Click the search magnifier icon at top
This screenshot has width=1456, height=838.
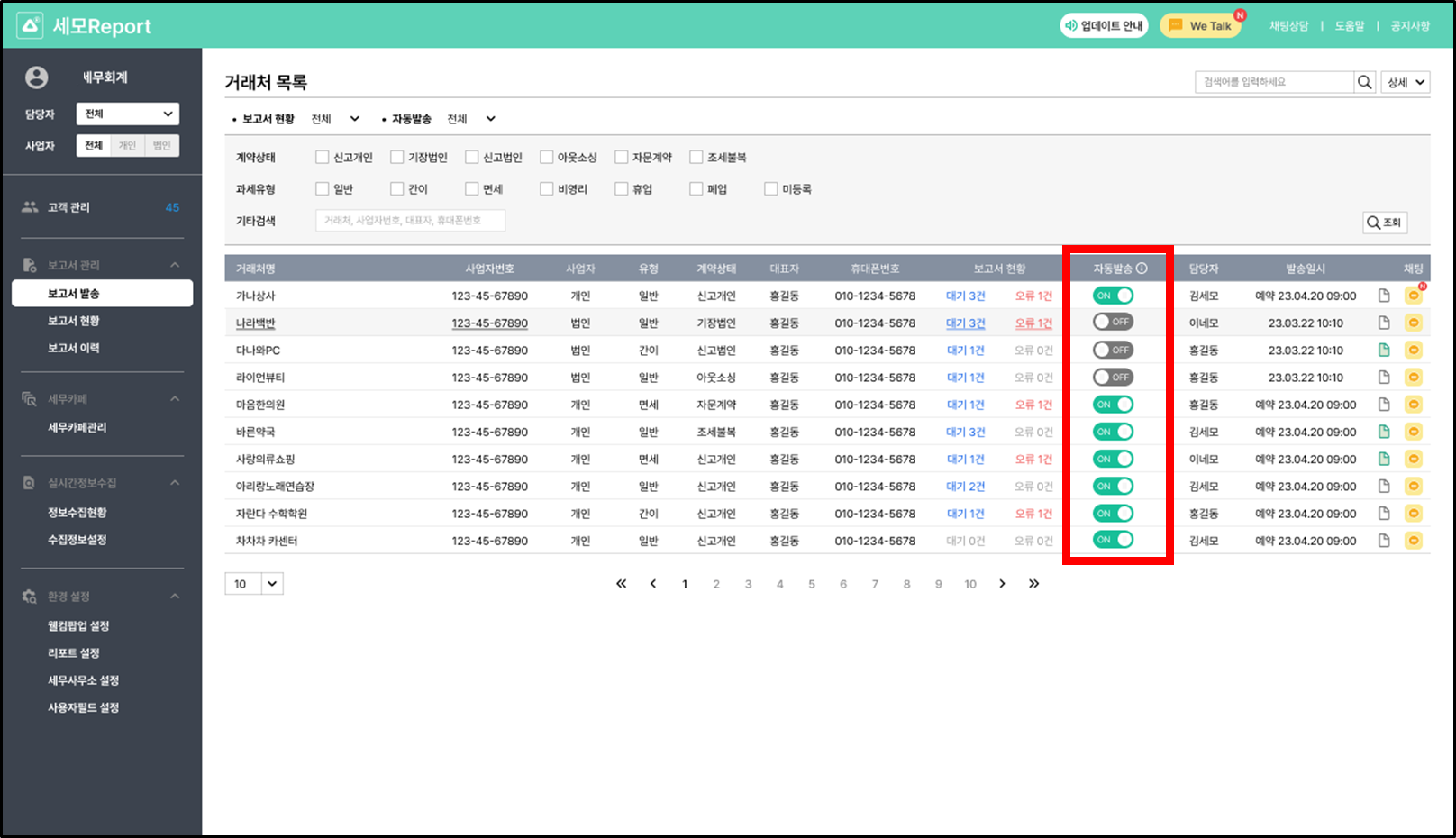[1364, 82]
